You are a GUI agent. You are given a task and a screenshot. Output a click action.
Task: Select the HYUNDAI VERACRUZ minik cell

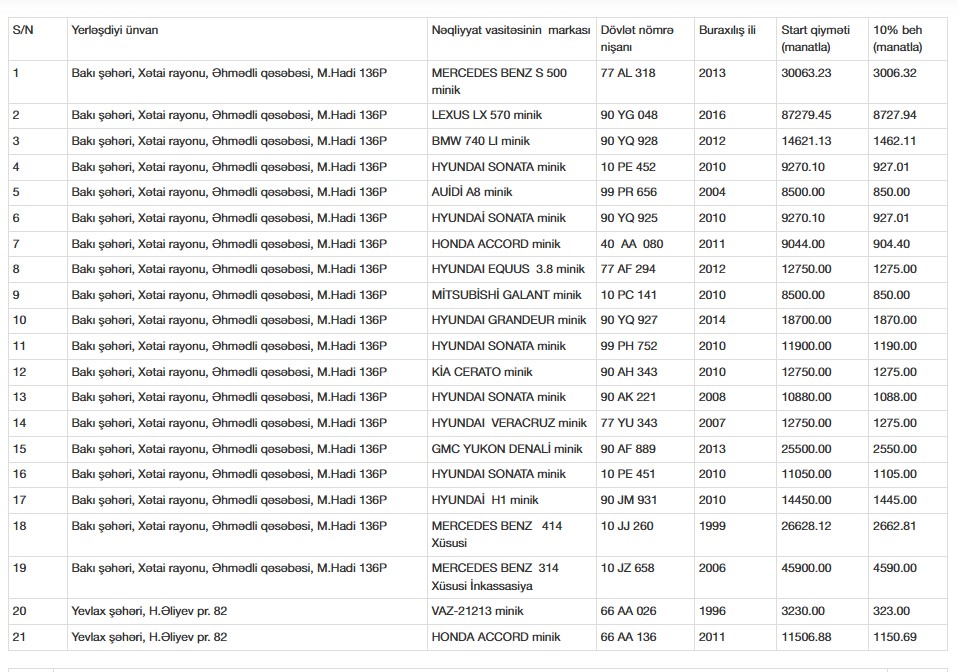(x=509, y=423)
